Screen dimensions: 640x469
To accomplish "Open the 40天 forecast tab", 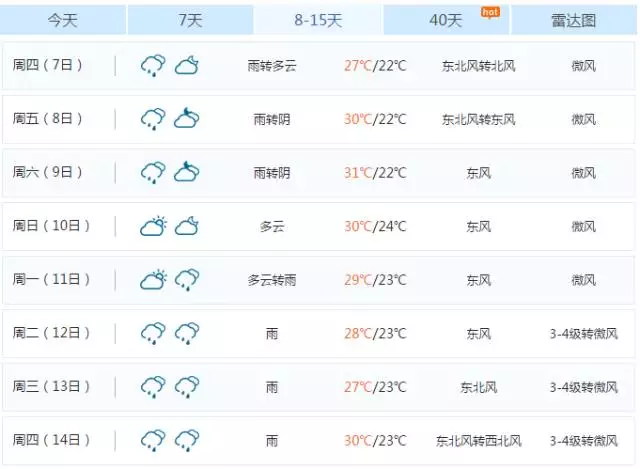I will pos(446,20).
